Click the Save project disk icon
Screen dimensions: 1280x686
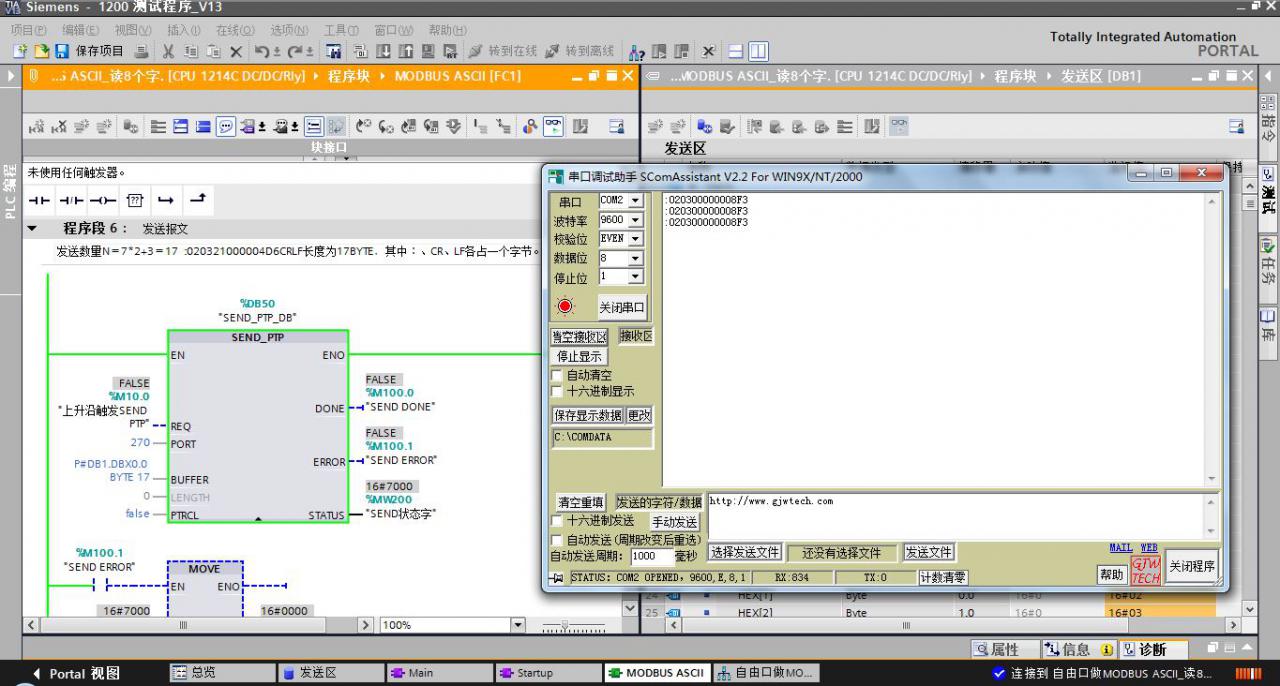[x=62, y=51]
